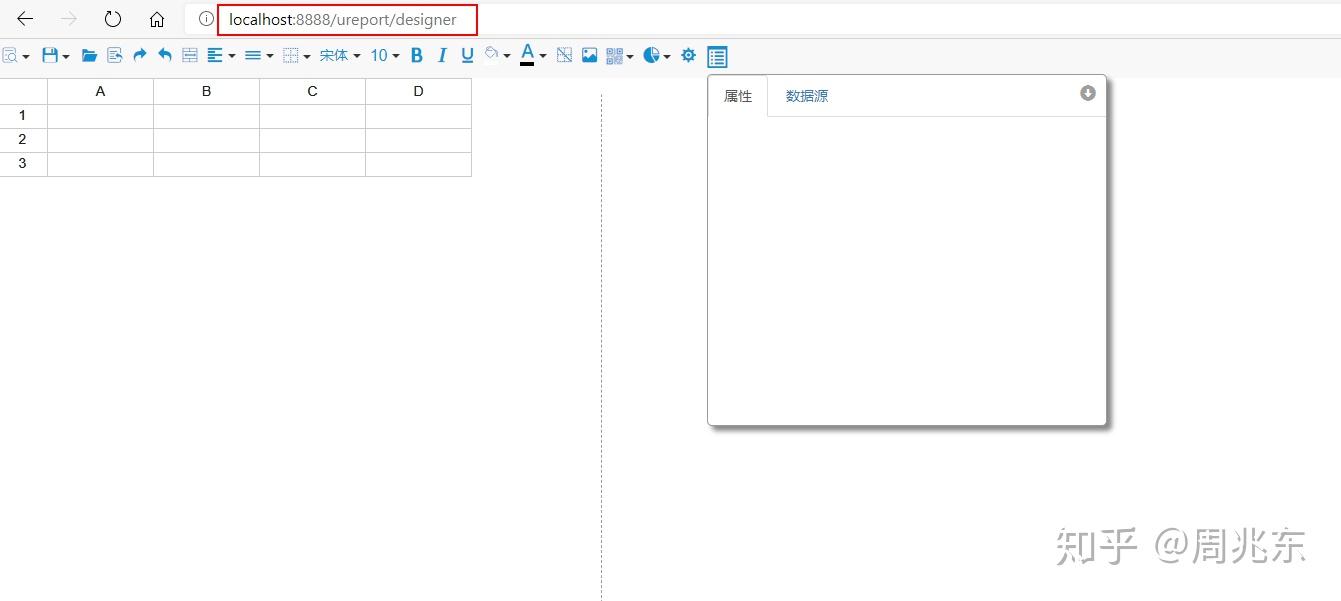Viewport: 1341px width, 601px height.
Task: Open the vertical alignment dropdown
Action: [x=259, y=56]
